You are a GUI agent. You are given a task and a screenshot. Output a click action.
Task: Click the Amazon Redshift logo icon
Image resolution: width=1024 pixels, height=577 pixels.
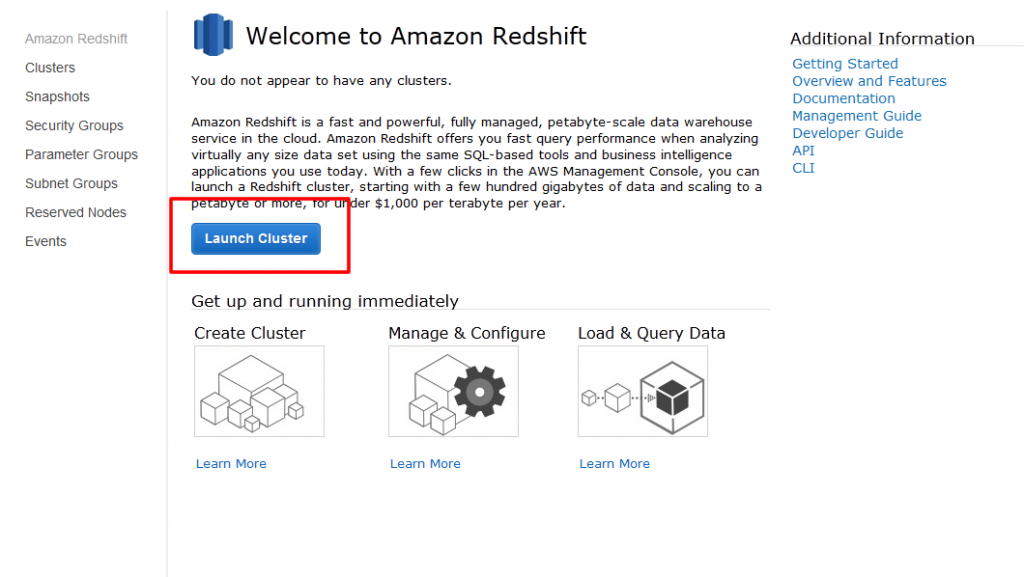pyautogui.click(x=213, y=35)
